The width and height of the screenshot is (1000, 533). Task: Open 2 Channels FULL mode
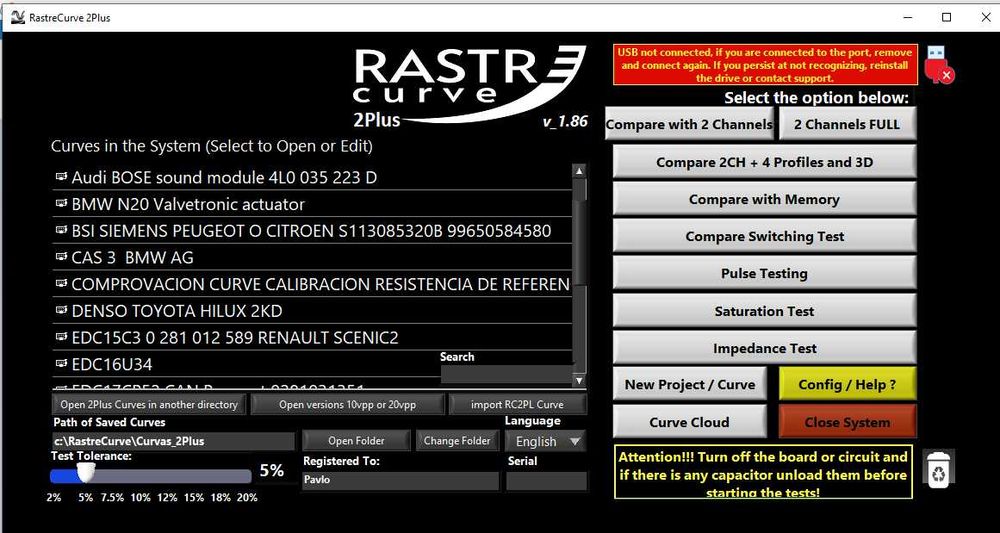(x=847, y=124)
